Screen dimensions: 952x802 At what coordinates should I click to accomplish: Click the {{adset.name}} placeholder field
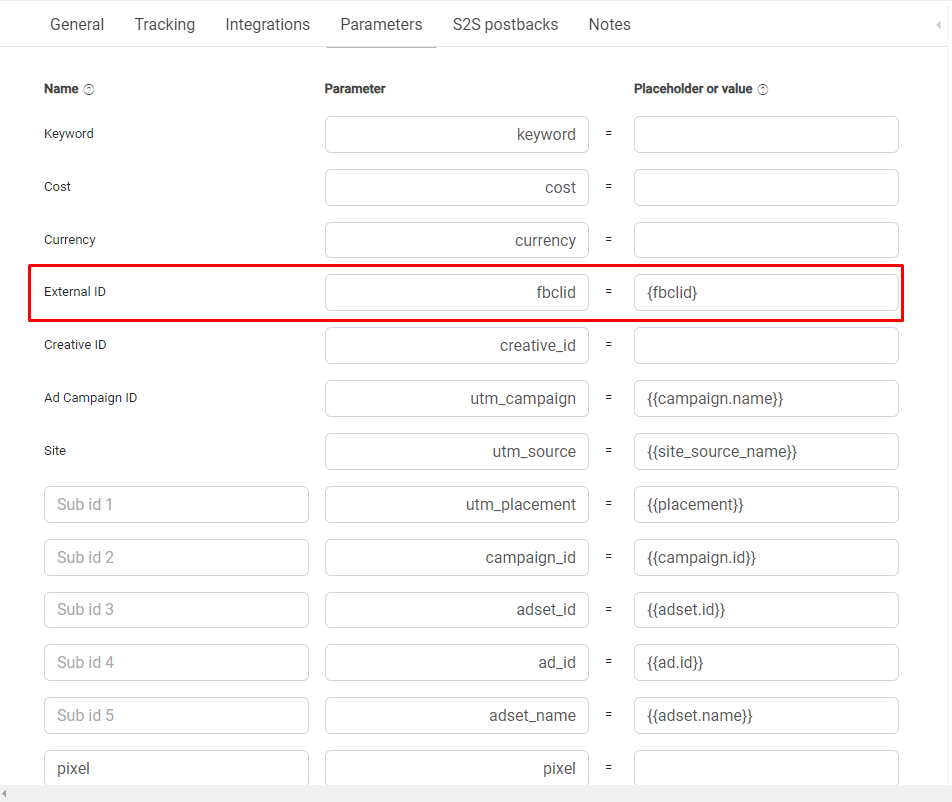coord(766,715)
